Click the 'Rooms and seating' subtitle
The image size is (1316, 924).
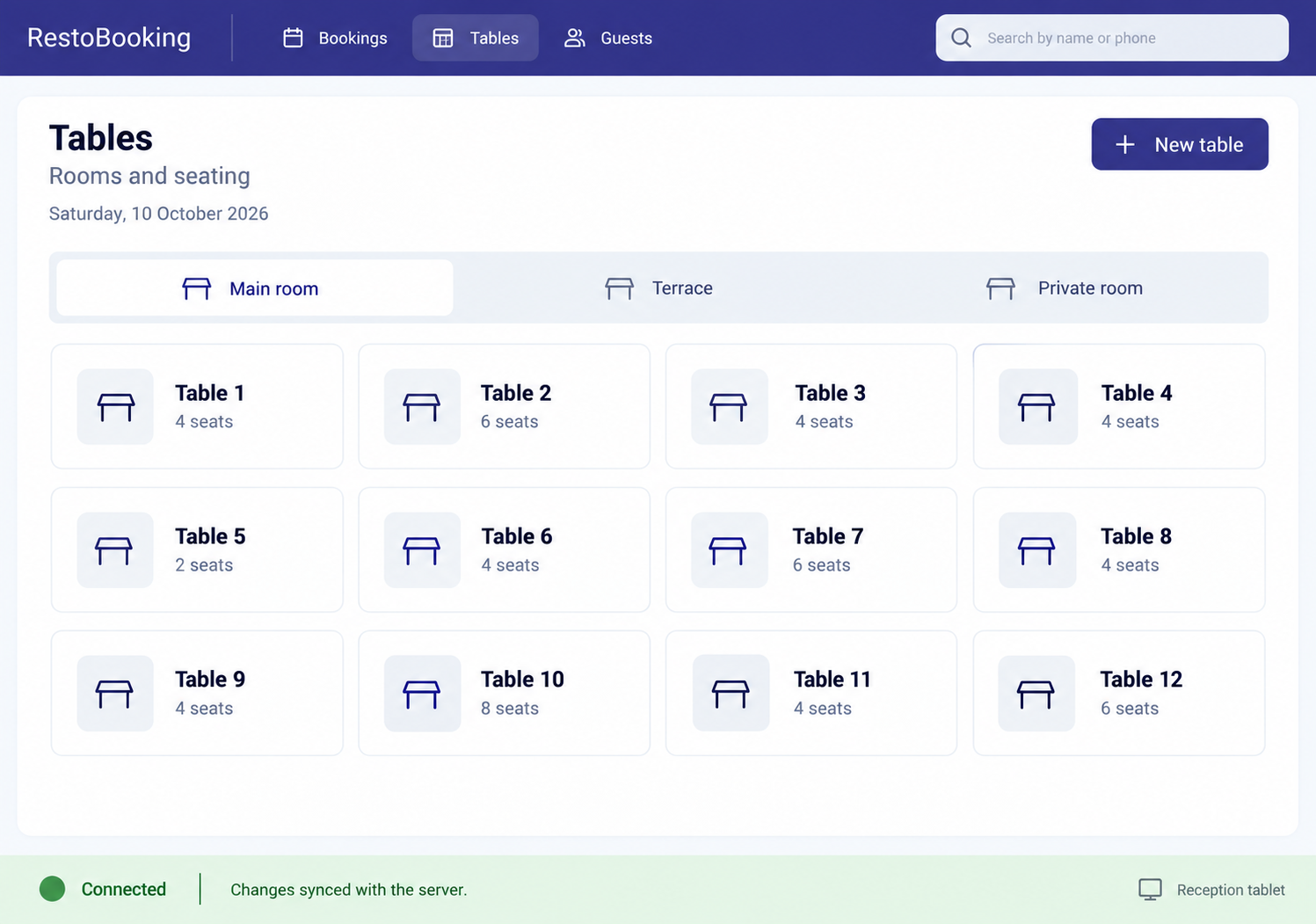pos(149,176)
